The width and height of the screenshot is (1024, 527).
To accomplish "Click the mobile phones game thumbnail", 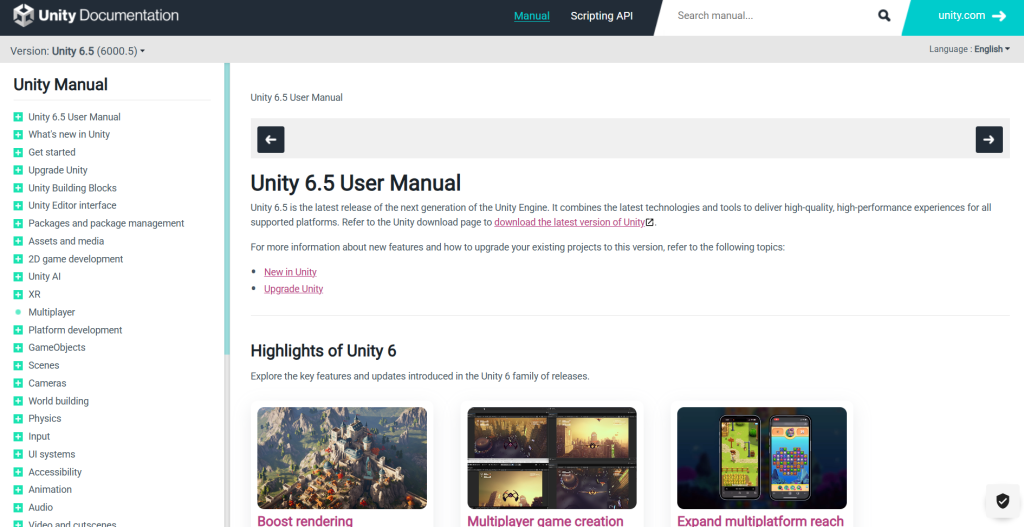I will pyautogui.click(x=762, y=458).
